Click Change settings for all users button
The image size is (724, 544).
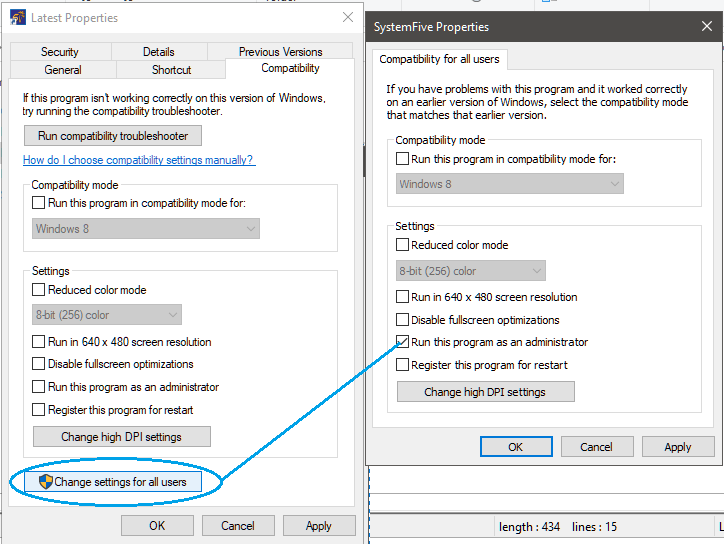click(113, 482)
